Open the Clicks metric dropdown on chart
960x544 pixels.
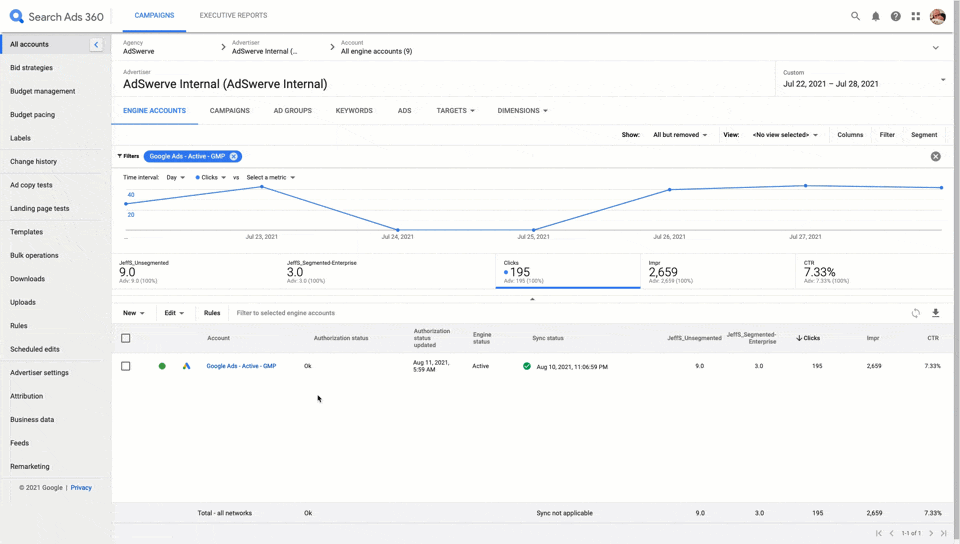tap(211, 177)
